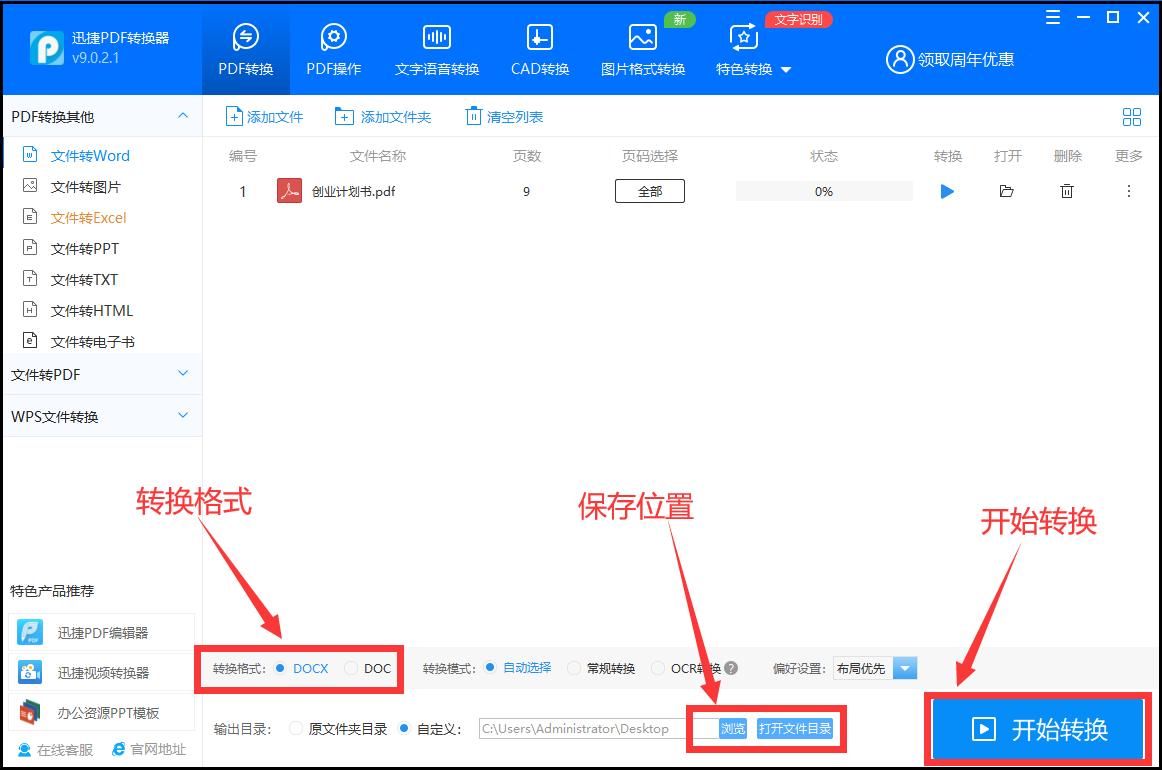Viewport: 1162px width, 770px height.
Task: Clear the file list with 清空列表
Action: point(503,116)
